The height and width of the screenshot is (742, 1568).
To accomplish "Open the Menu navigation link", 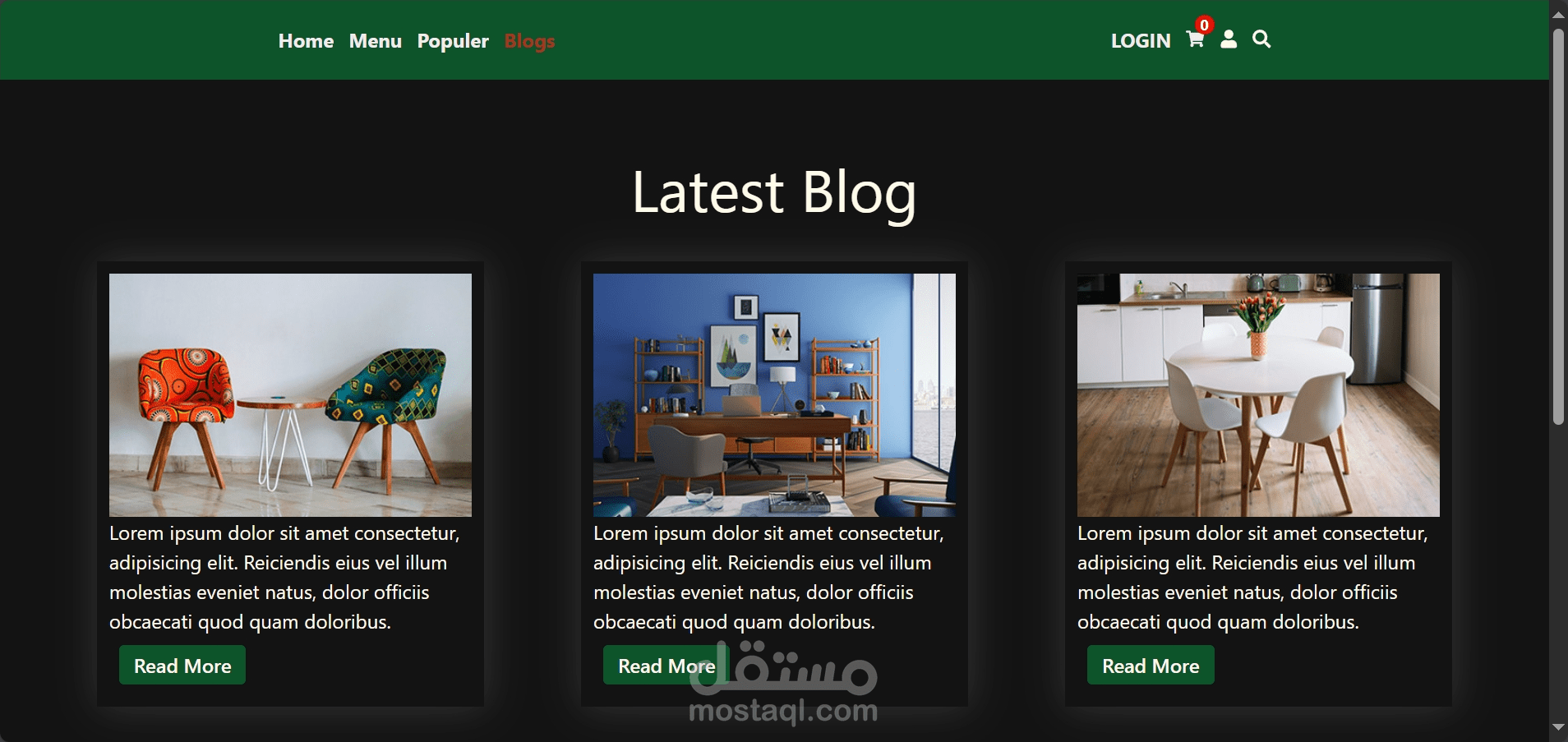I will pos(376,41).
